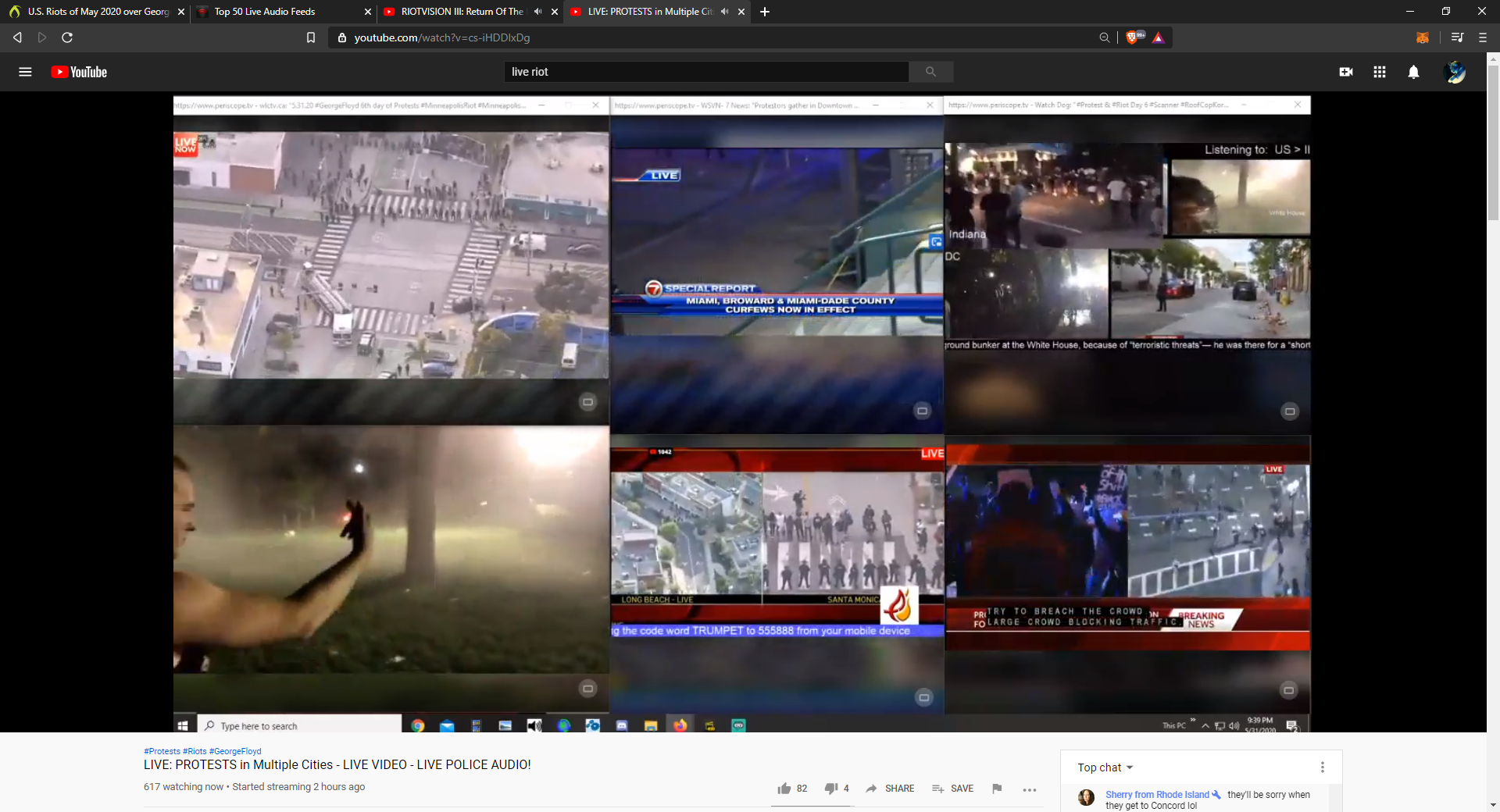Report the video using flag icon
1500x812 pixels.
point(997,789)
